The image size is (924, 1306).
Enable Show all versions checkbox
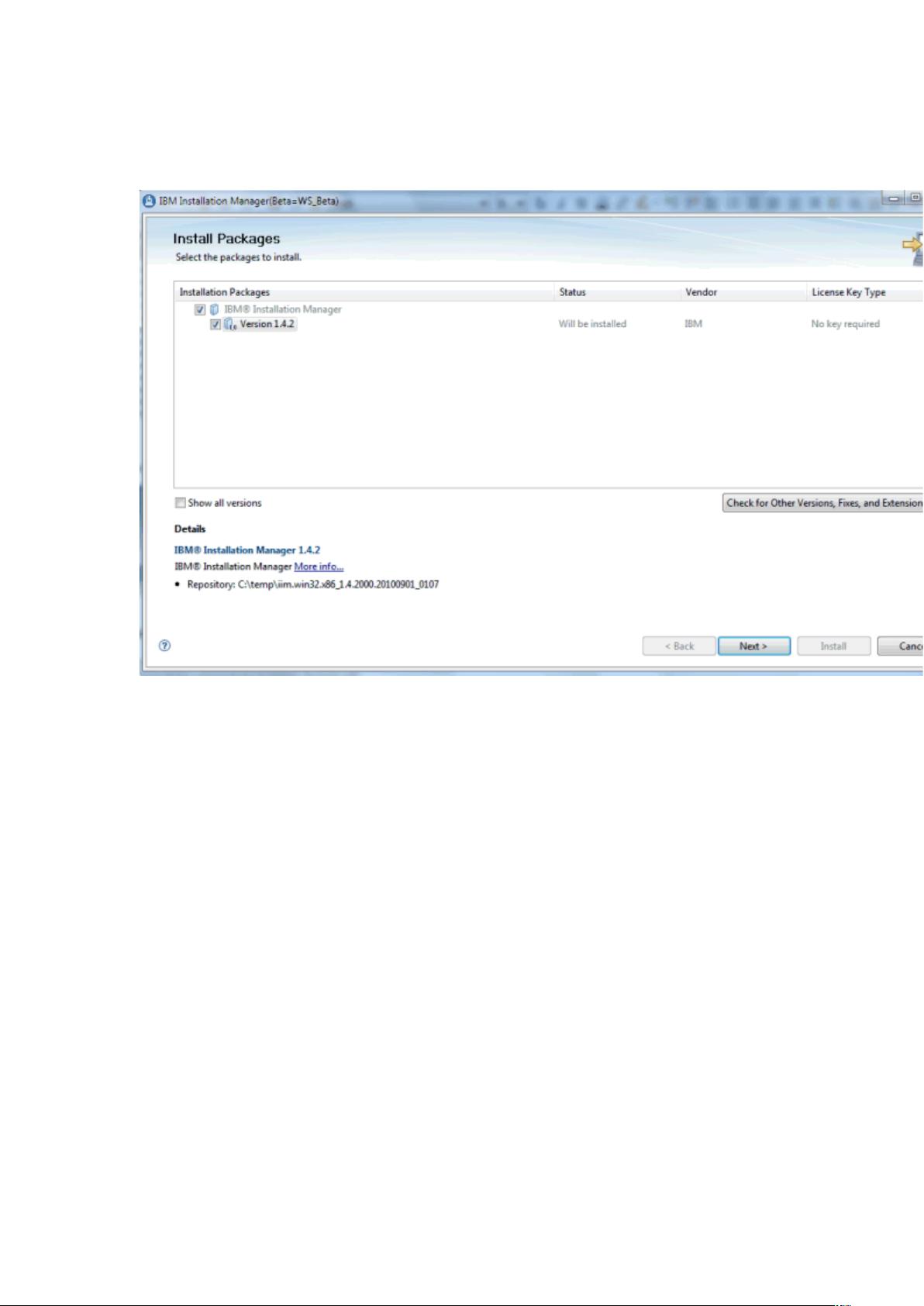(181, 503)
